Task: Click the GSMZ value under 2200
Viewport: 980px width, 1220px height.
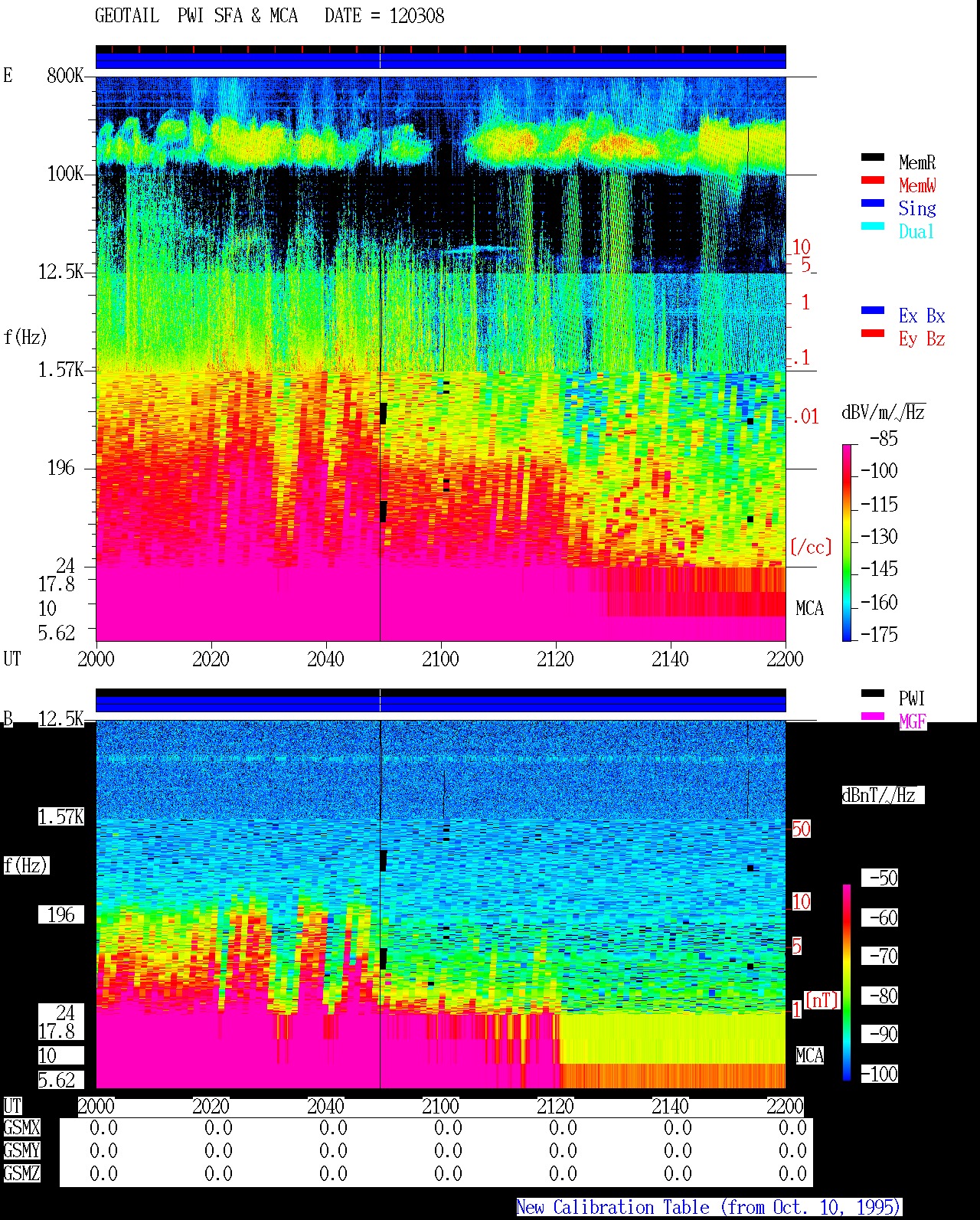Action: point(792,1173)
